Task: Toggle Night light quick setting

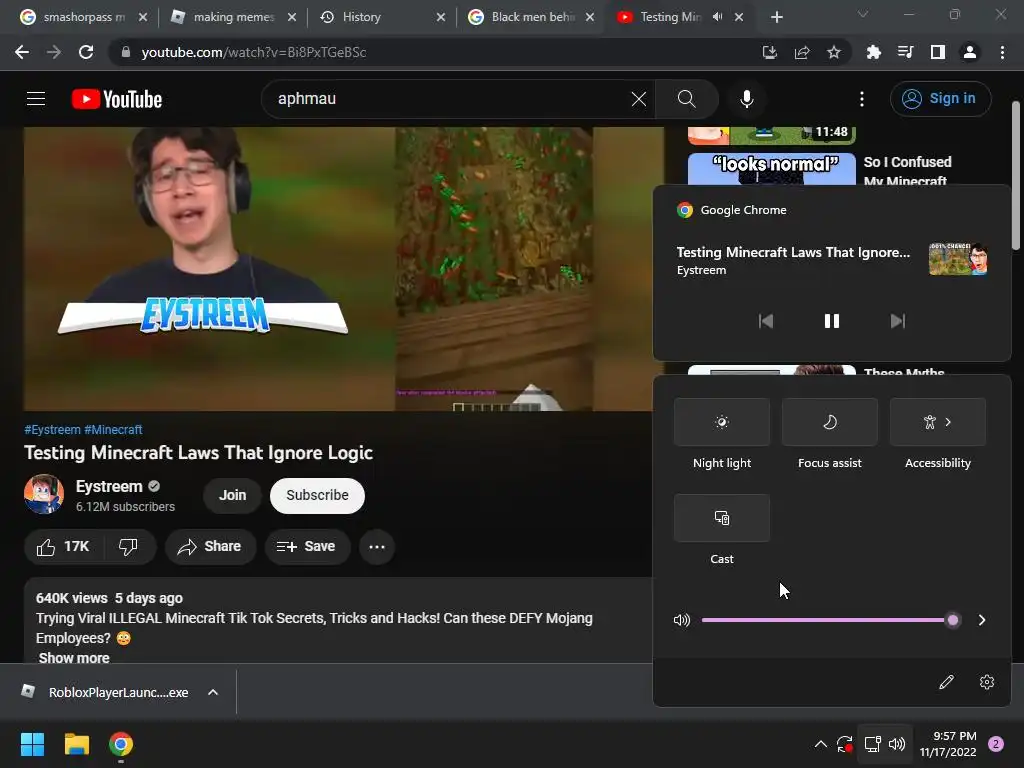Action: 722,422
